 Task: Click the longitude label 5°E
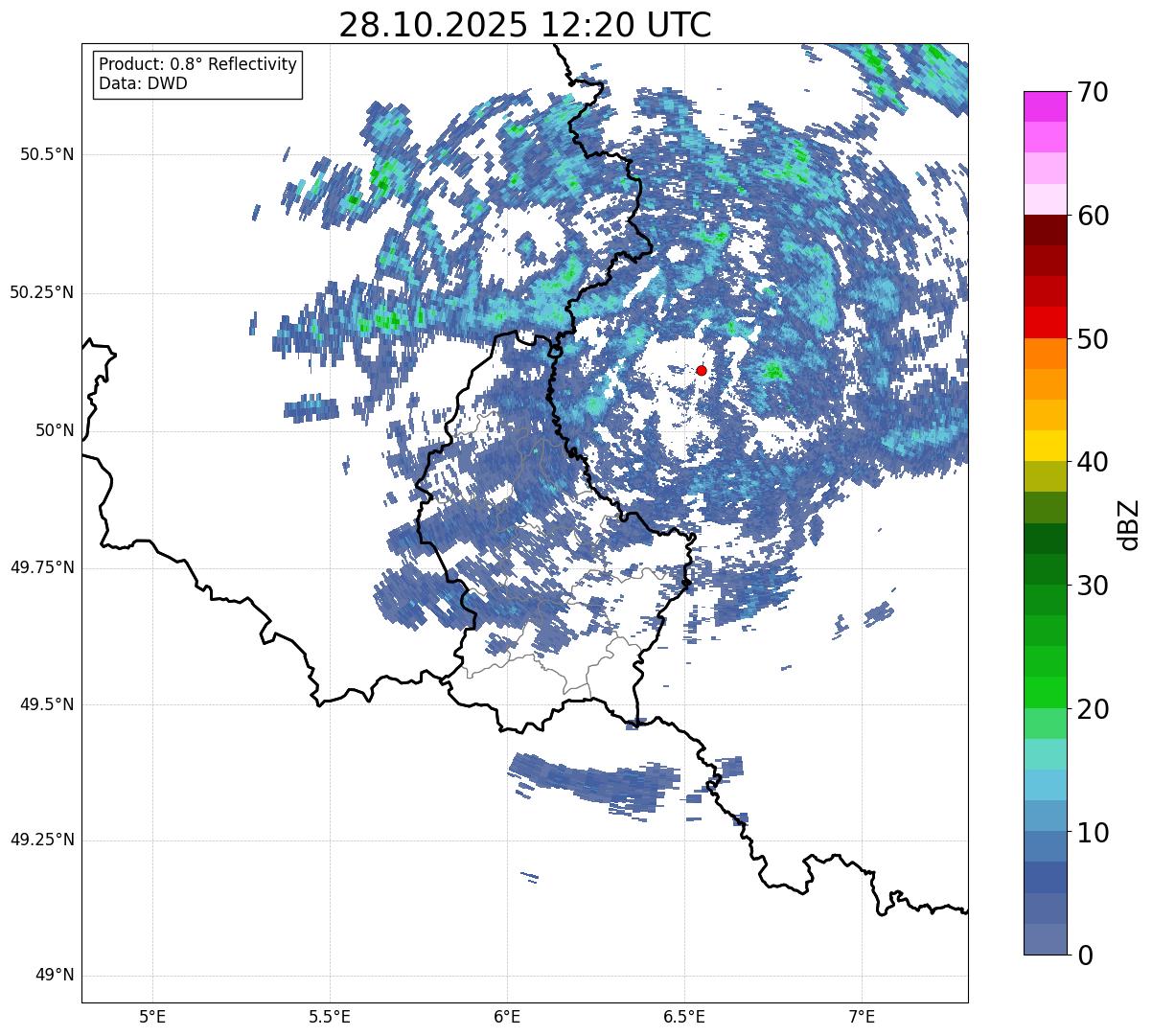tap(152, 1016)
